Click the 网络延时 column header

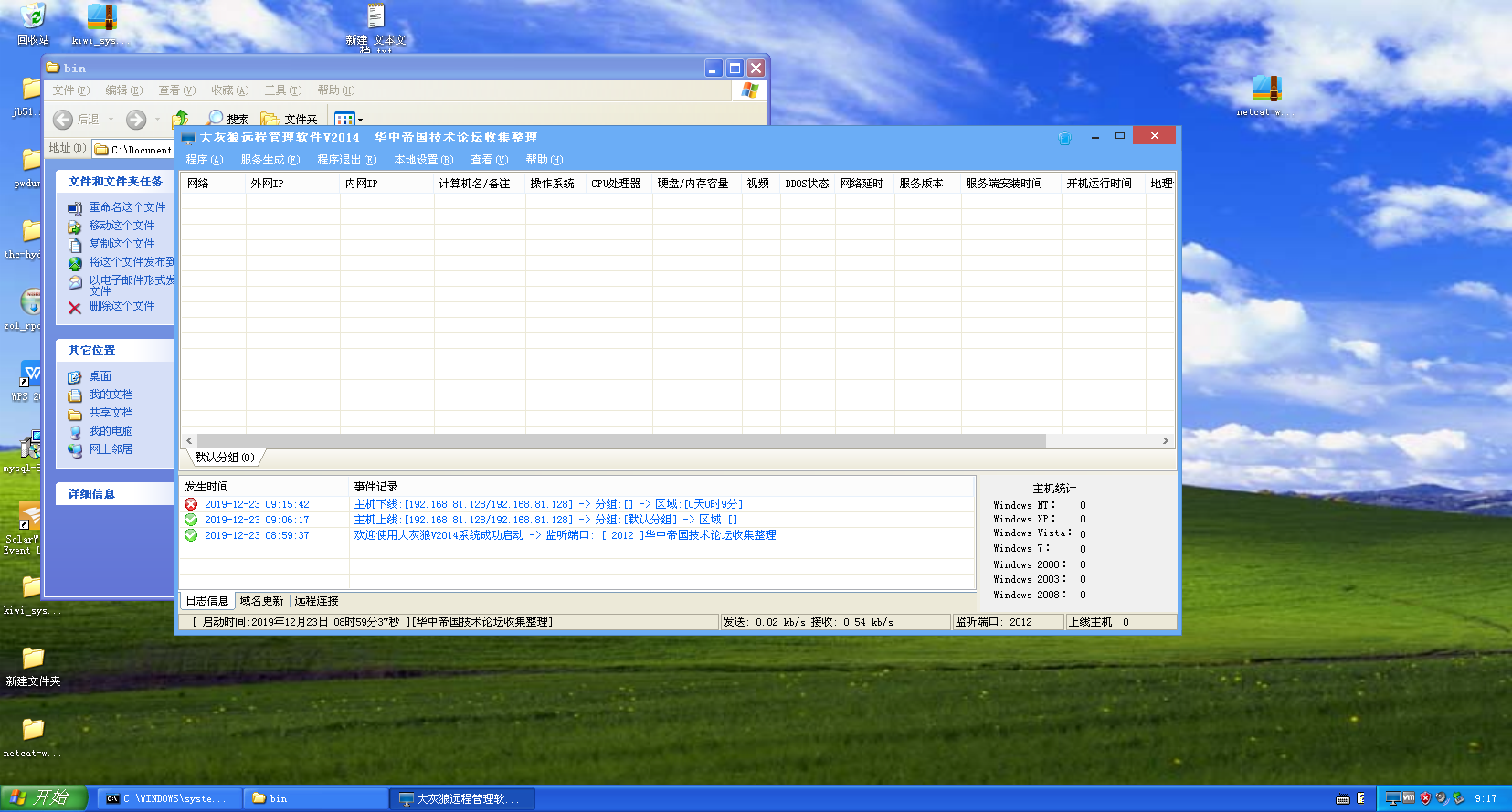[x=865, y=184]
